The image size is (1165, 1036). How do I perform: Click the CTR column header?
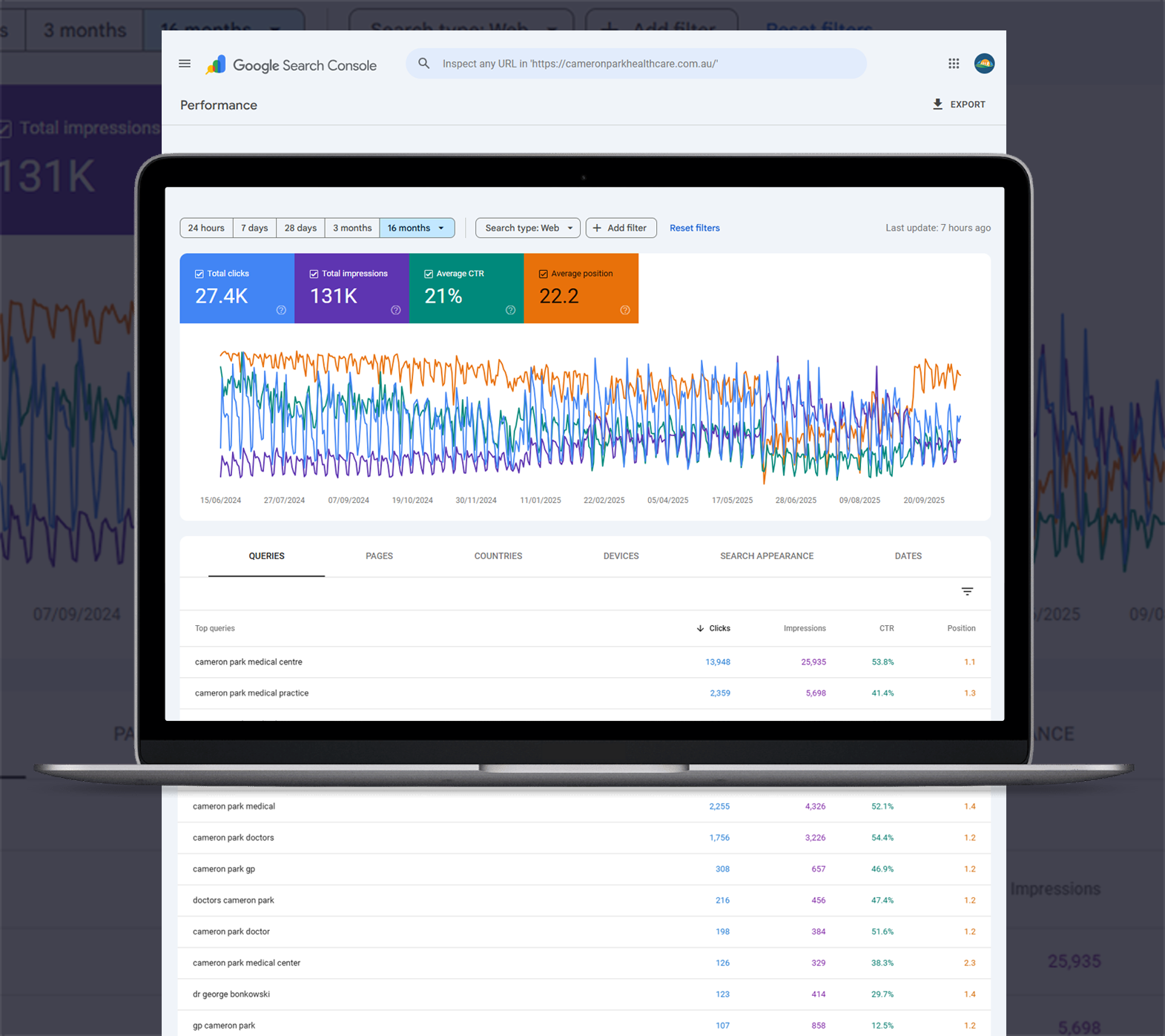[x=886, y=628]
